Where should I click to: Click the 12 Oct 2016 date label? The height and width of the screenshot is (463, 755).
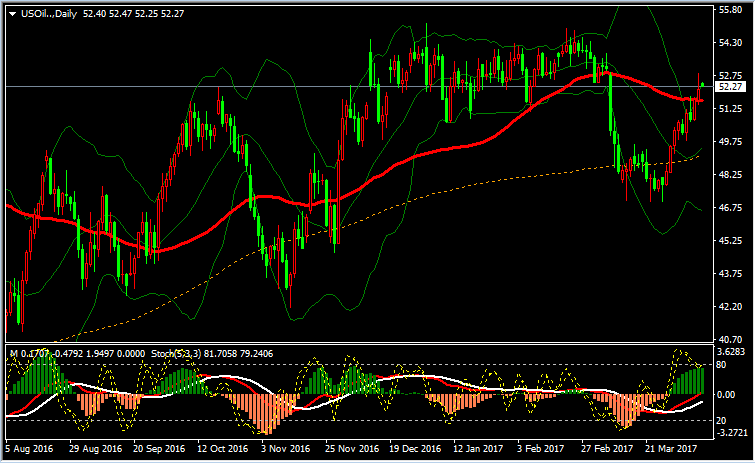point(222,449)
